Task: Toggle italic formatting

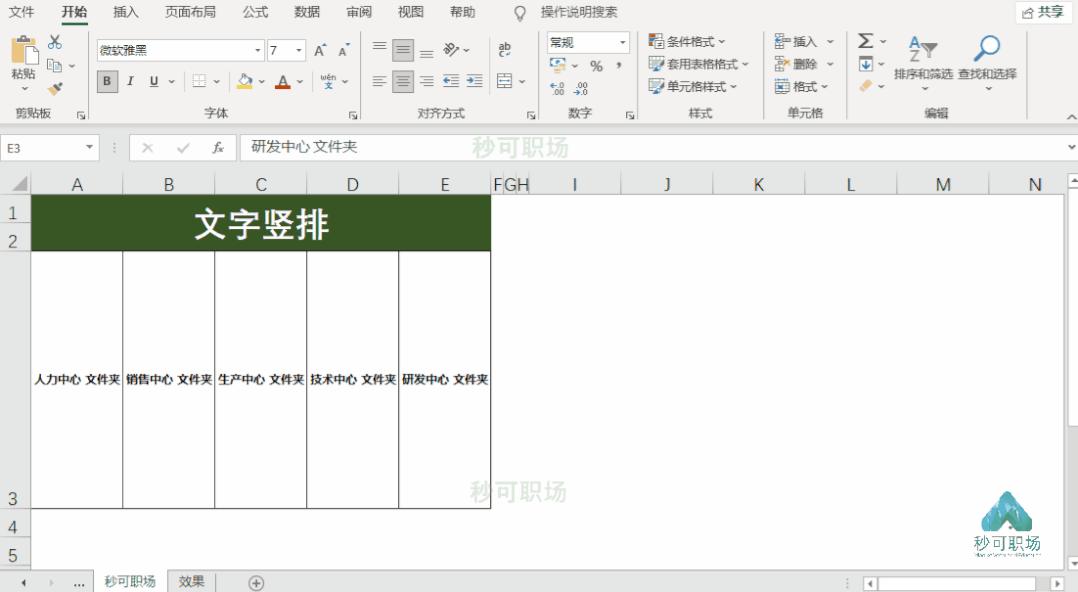Action: [130, 82]
